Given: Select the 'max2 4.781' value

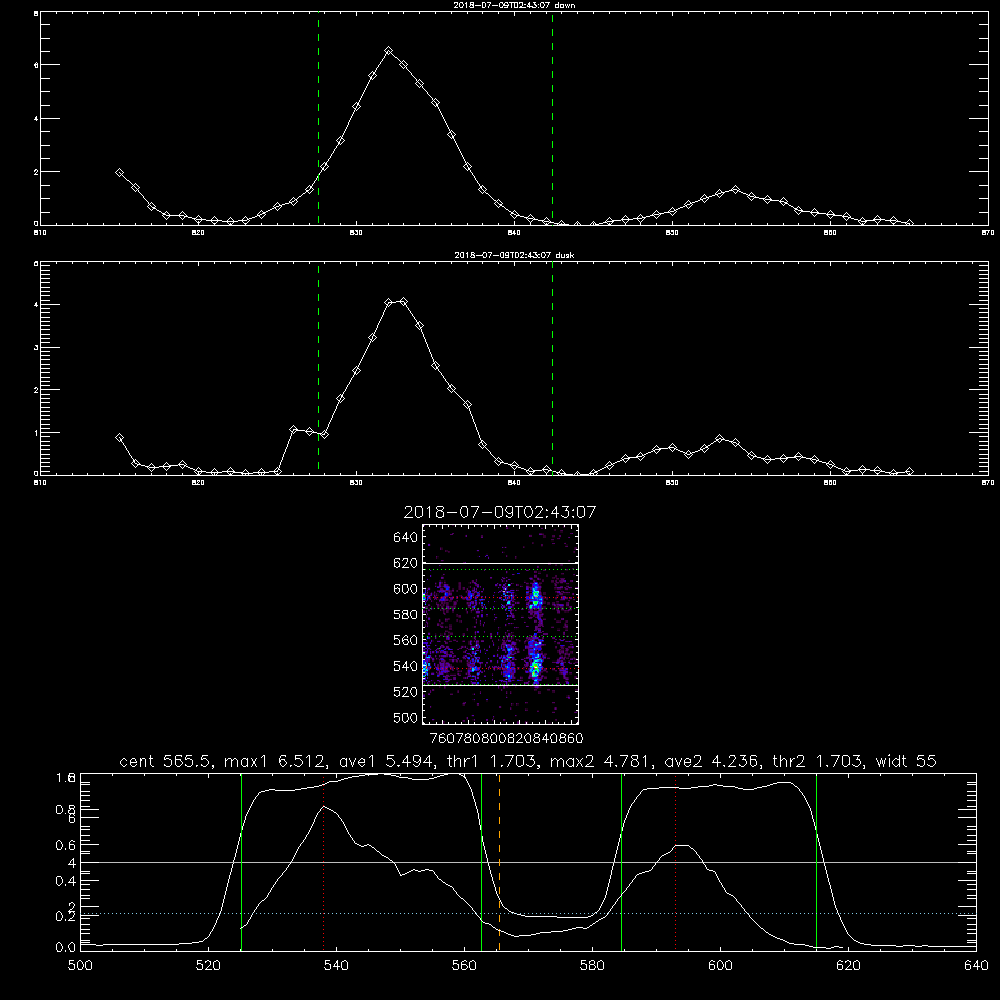Looking at the screenshot, I should (602, 761).
